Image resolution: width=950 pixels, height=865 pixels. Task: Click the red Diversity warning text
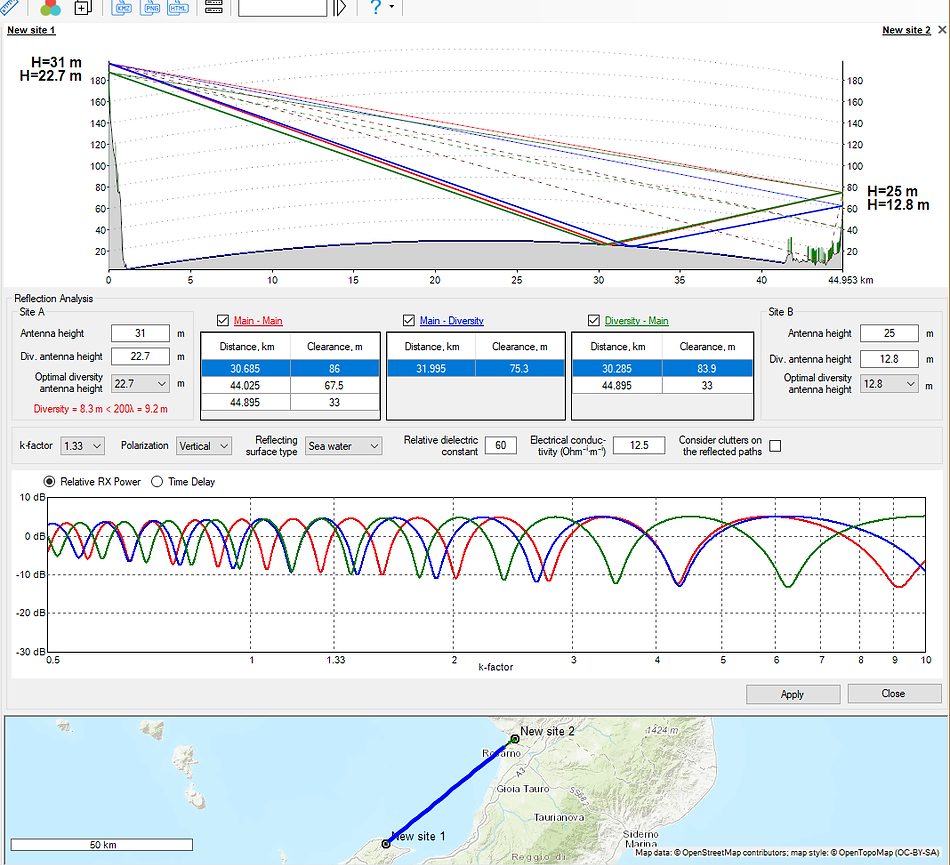101,409
